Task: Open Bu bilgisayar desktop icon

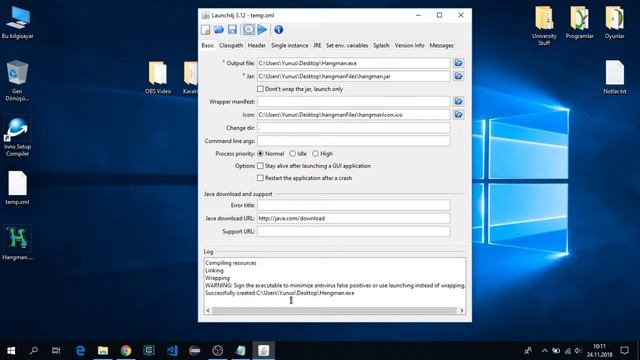Action: click(x=18, y=23)
